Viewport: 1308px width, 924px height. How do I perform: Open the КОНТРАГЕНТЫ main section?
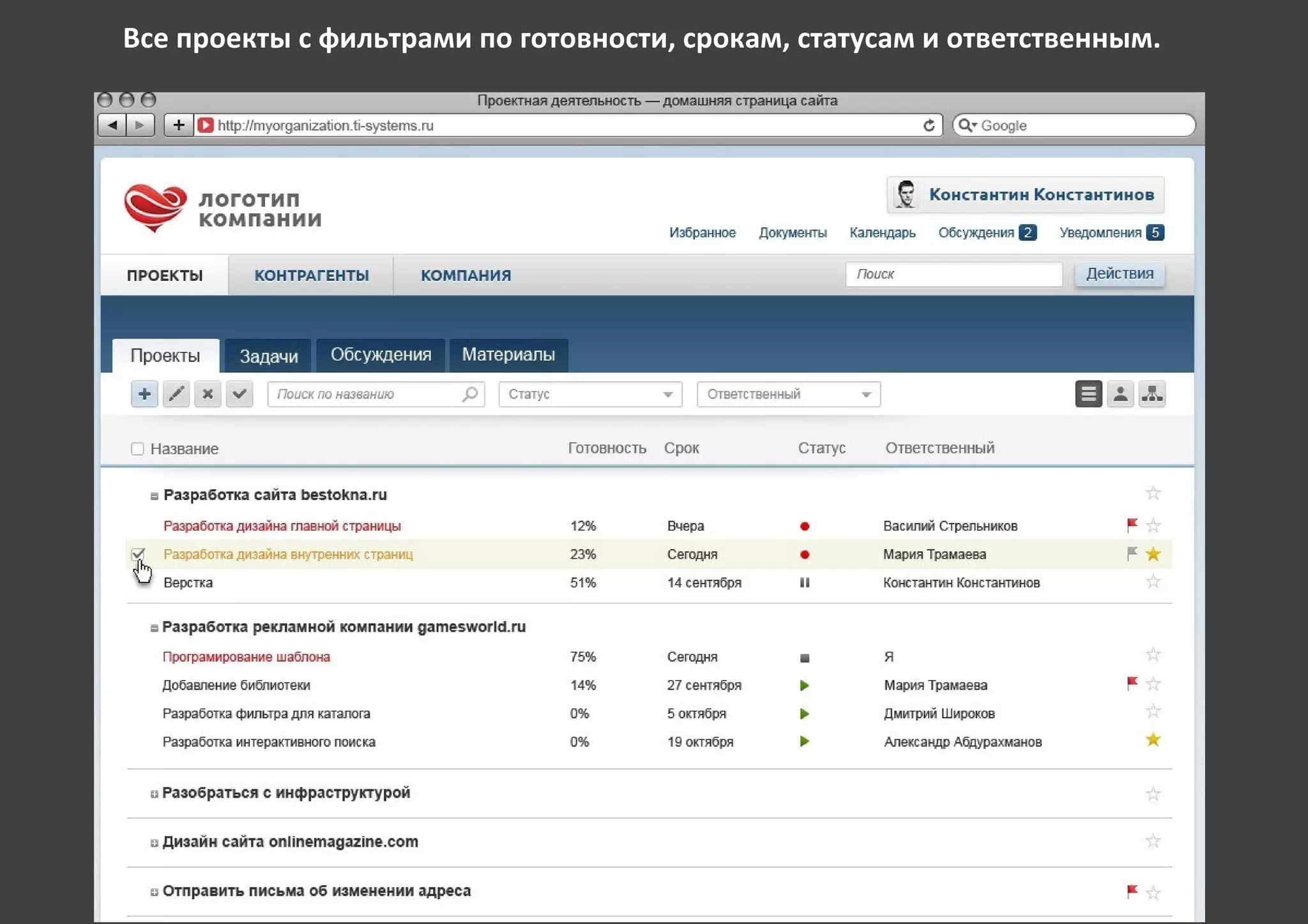point(312,275)
